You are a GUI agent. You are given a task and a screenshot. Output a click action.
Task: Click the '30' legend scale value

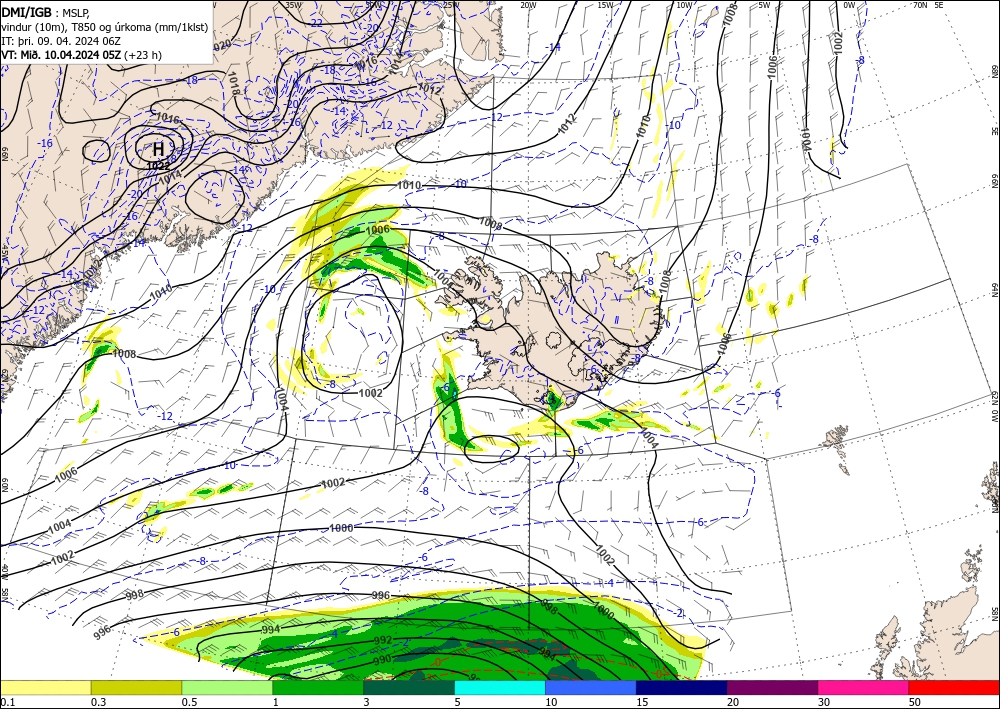(x=823, y=702)
